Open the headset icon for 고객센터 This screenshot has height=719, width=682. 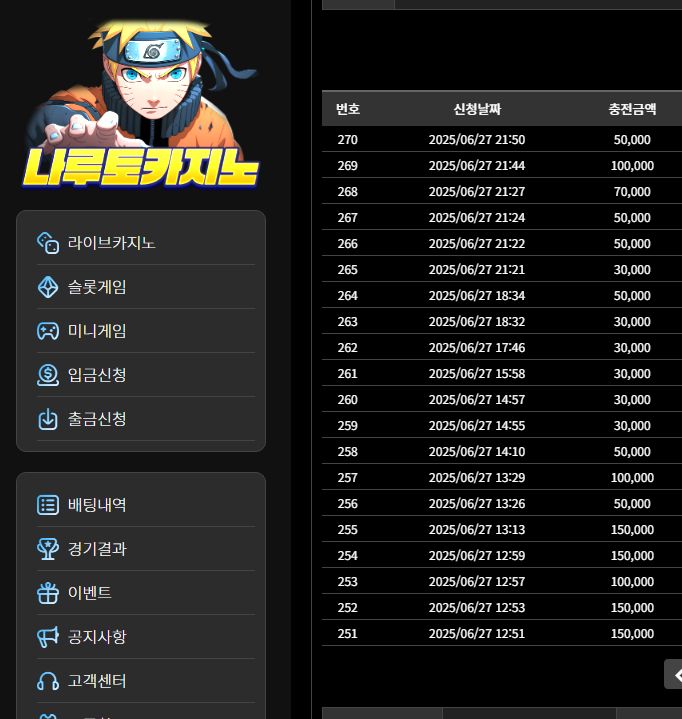coord(48,681)
